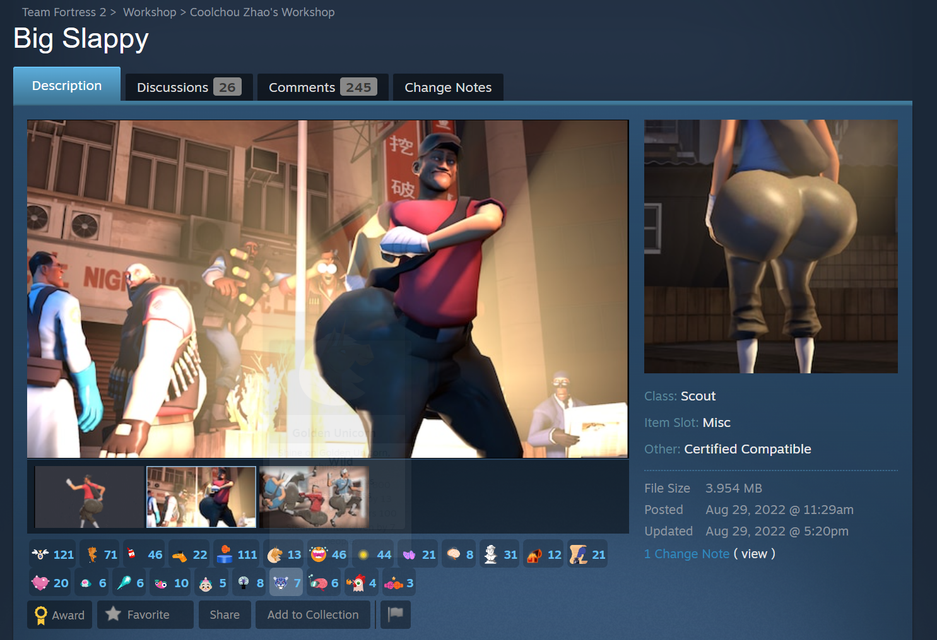Click the 3.954 MB file size value
Image resolution: width=937 pixels, height=640 pixels.
point(734,488)
